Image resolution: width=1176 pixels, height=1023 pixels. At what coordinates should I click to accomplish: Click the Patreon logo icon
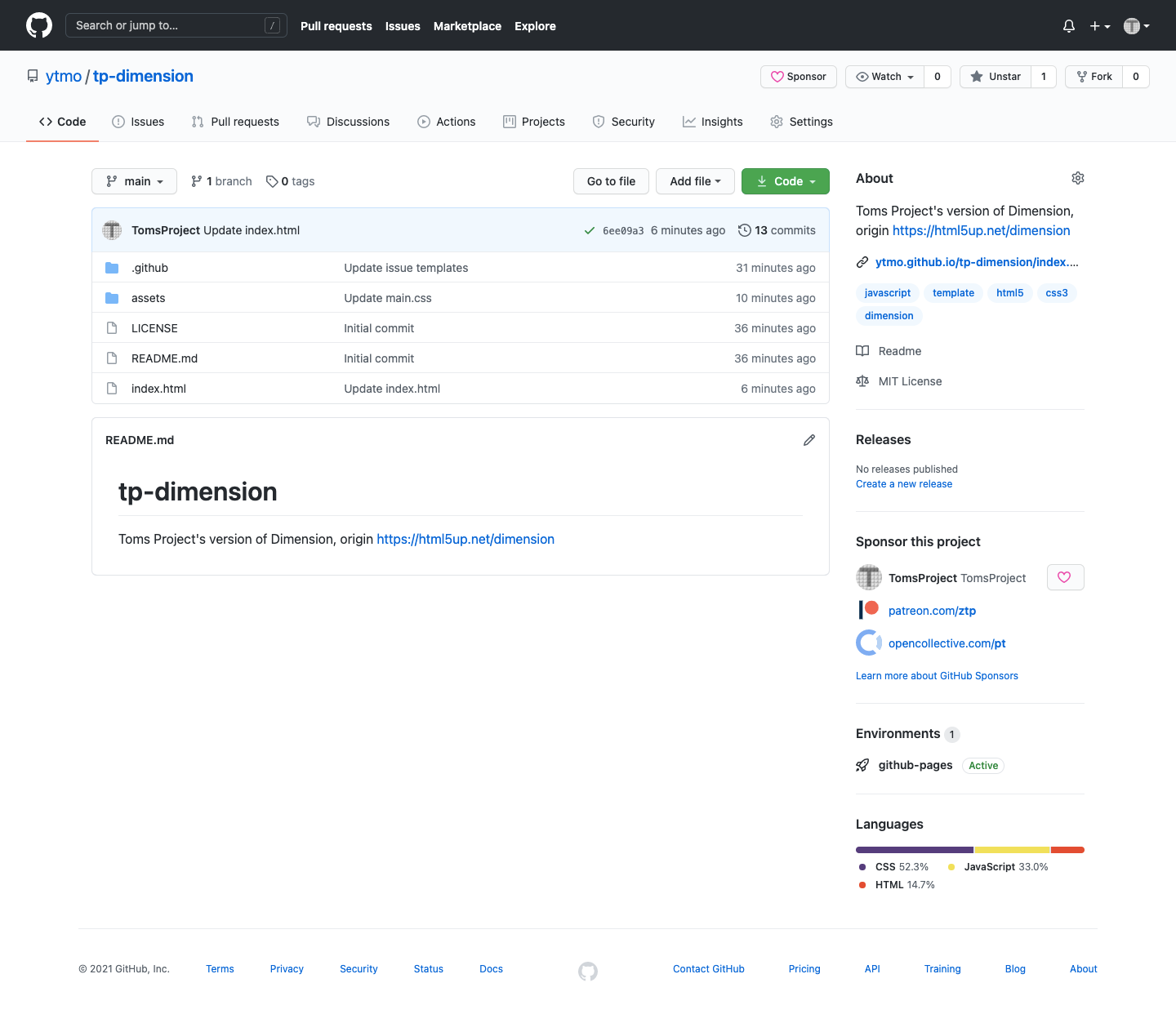[869, 610]
